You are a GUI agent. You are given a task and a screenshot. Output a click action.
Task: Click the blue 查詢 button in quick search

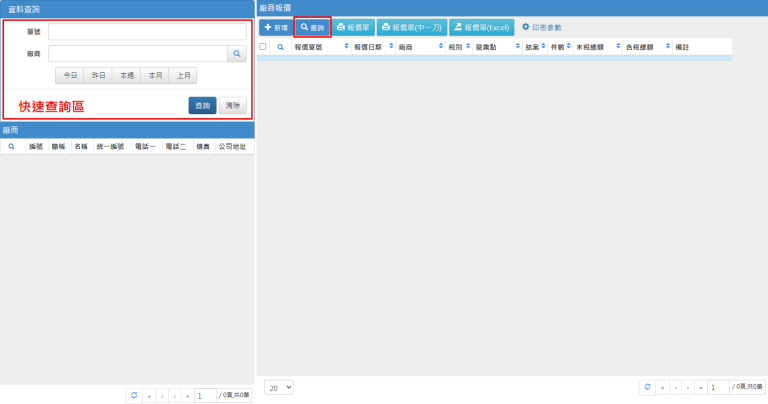tap(202, 105)
